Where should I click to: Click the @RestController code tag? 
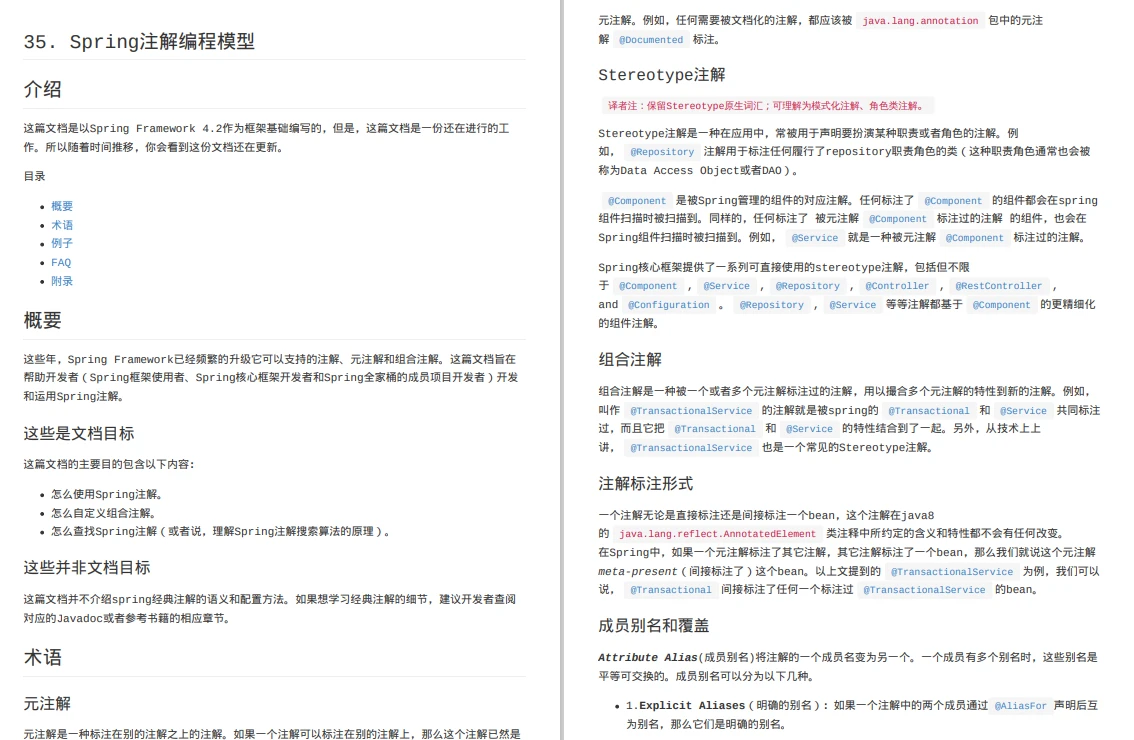pos(999,286)
